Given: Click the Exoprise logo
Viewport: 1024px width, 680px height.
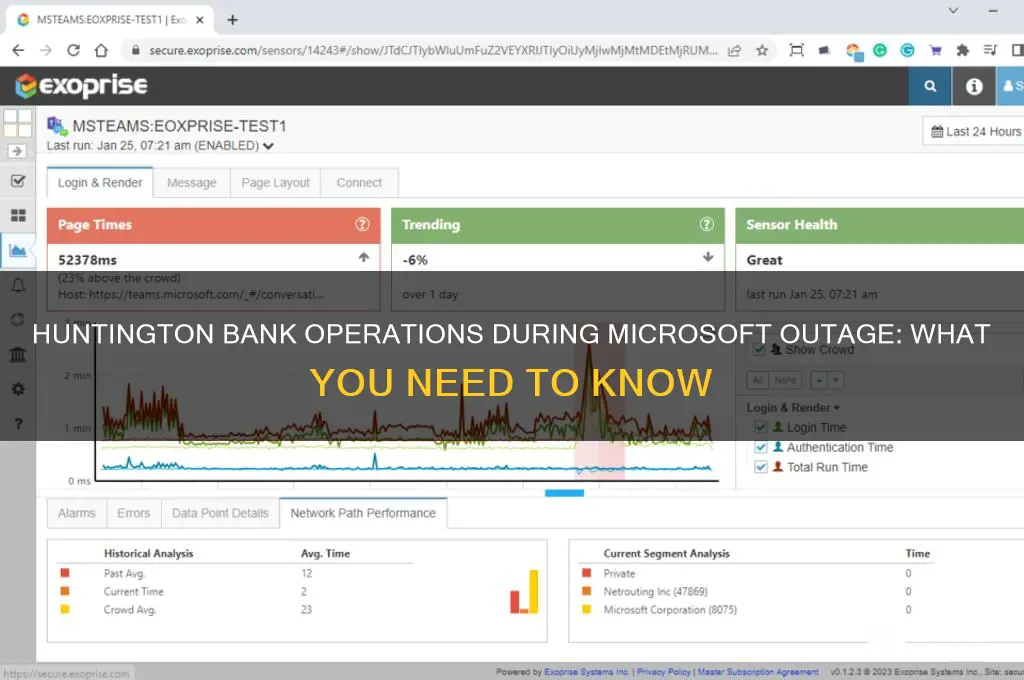Looking at the screenshot, I should (x=82, y=86).
